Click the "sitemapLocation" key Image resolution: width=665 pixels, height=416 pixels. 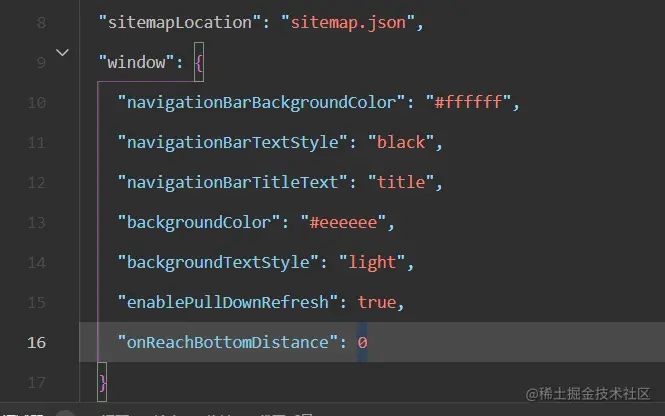pos(179,22)
